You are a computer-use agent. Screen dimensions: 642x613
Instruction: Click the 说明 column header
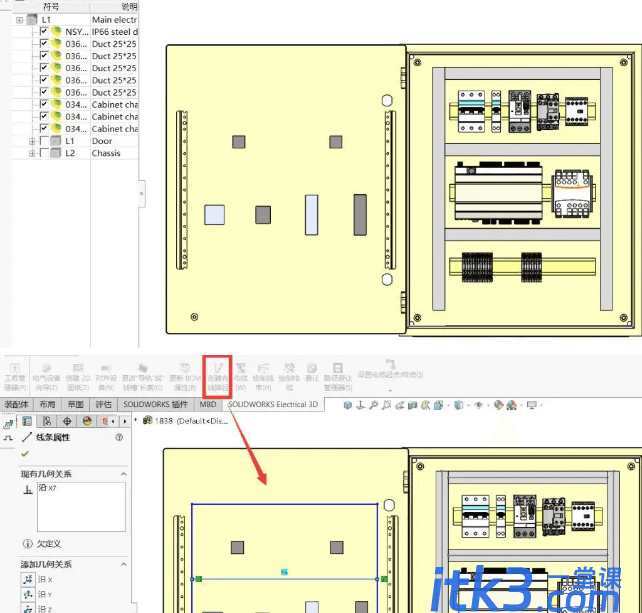[115, 7]
